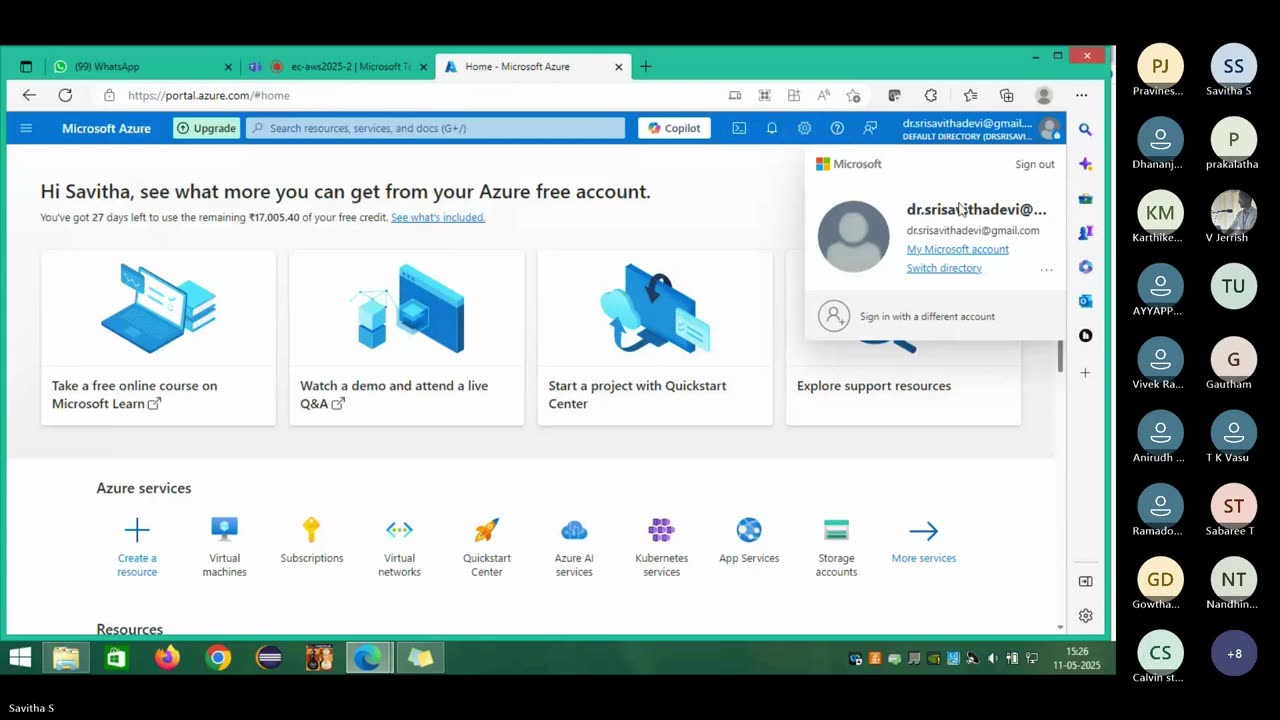Expand the +8 more participants bubble
Image resolution: width=1280 pixels, height=720 pixels.
click(x=1234, y=654)
